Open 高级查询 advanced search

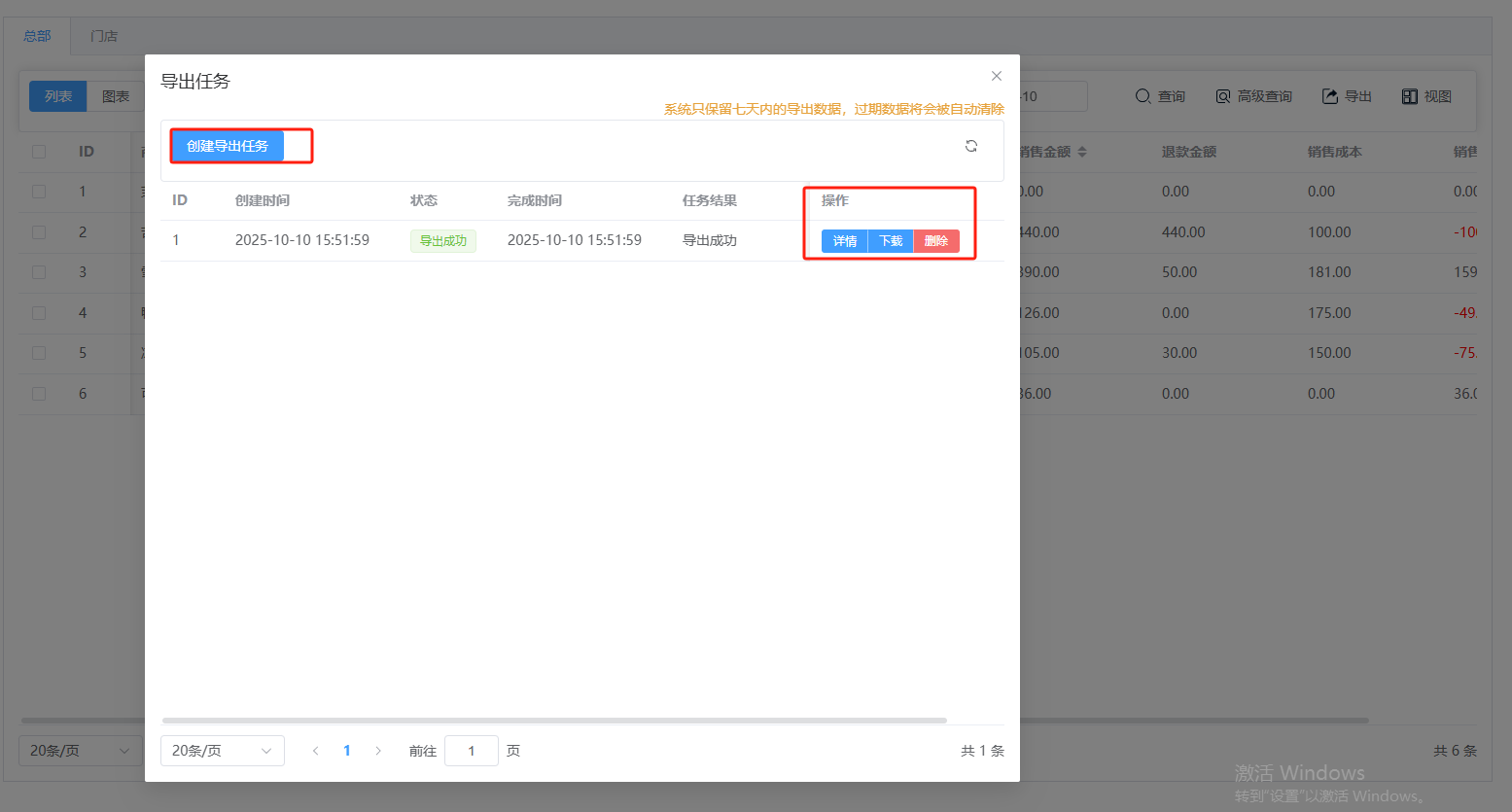1253,96
